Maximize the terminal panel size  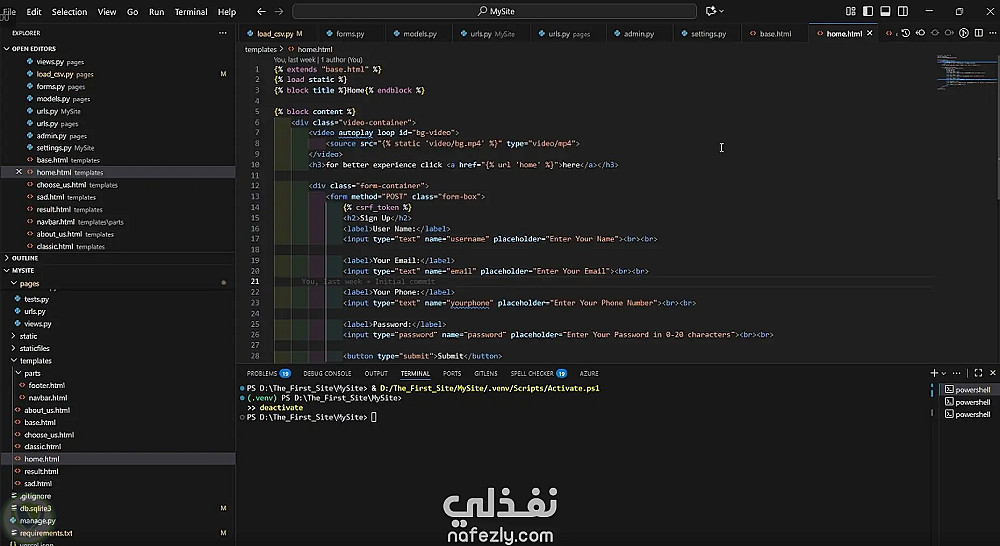coord(978,373)
